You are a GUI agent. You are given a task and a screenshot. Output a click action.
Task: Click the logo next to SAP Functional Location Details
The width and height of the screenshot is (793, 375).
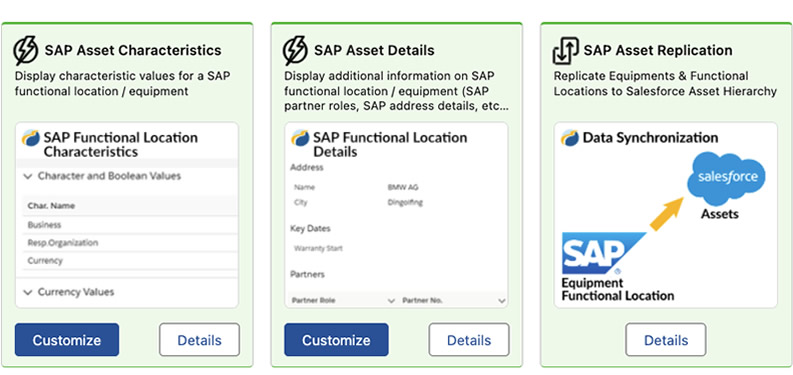(x=301, y=138)
